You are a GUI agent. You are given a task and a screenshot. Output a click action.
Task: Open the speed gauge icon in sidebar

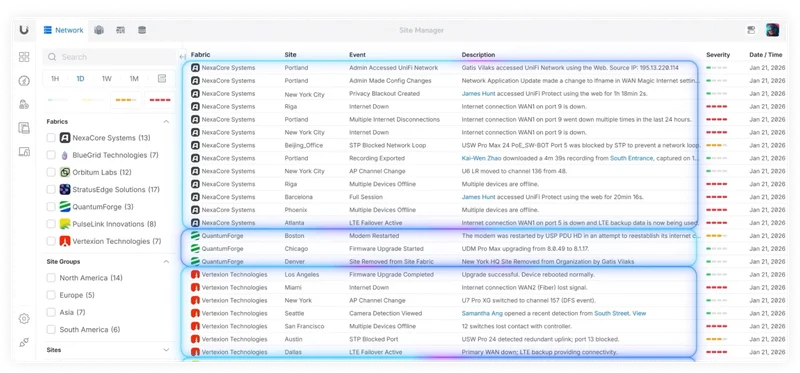(24, 81)
